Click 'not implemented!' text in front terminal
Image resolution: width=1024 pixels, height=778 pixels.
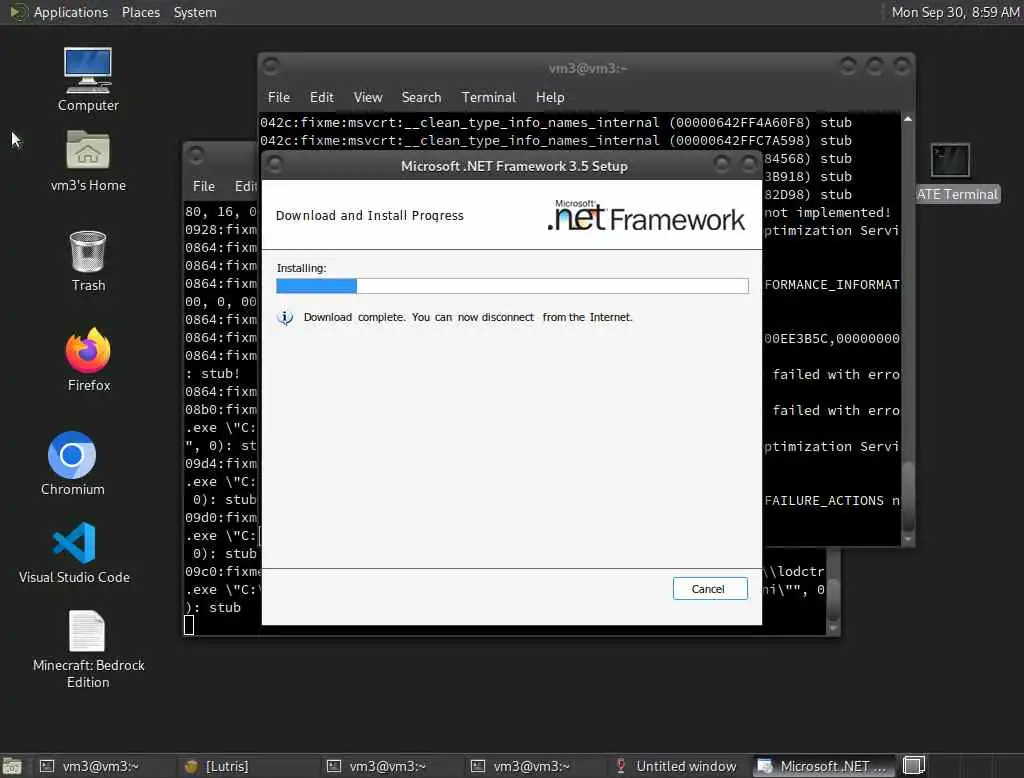[x=828, y=212]
